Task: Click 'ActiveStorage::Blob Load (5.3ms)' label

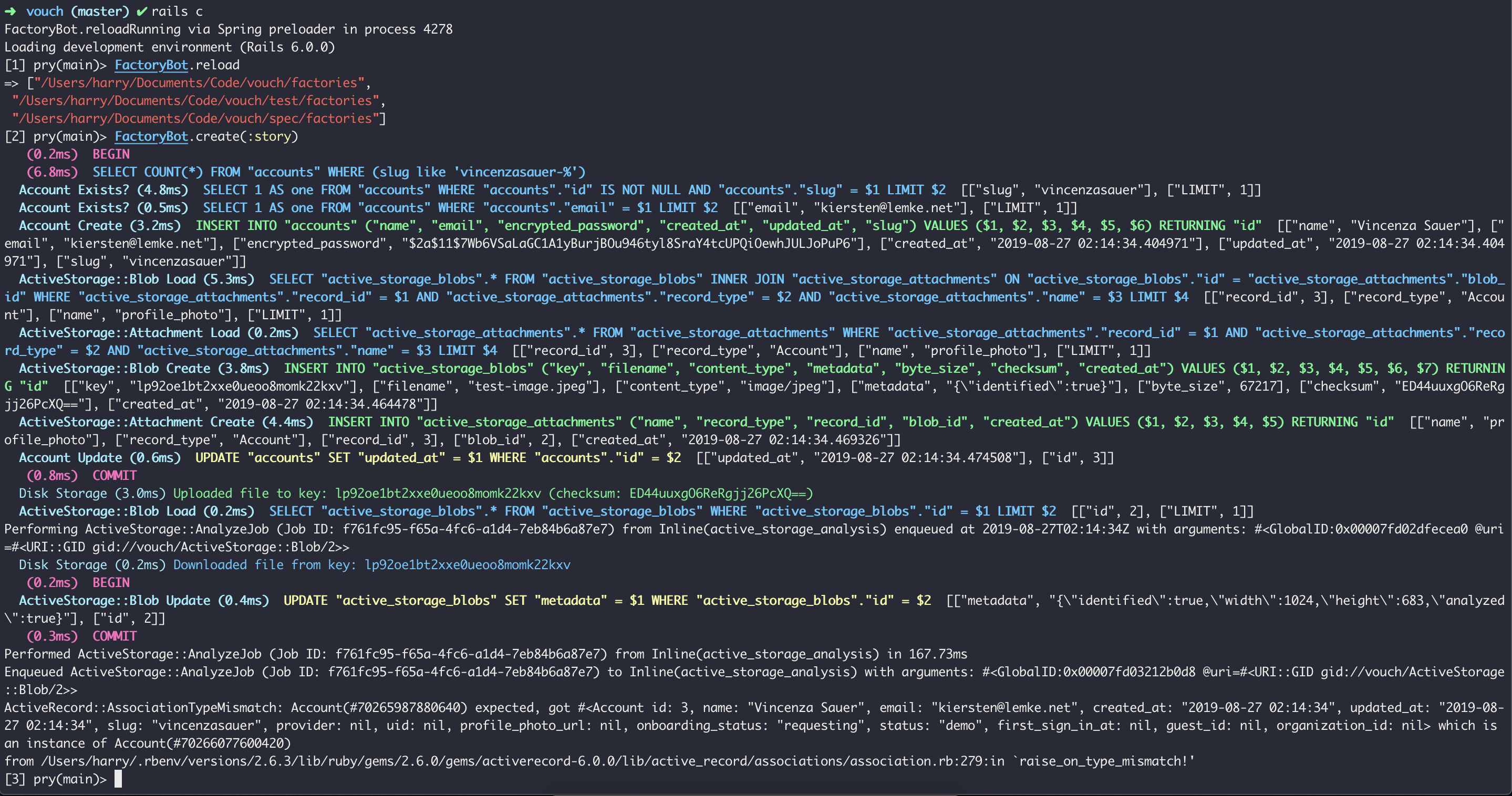Action: (137, 279)
